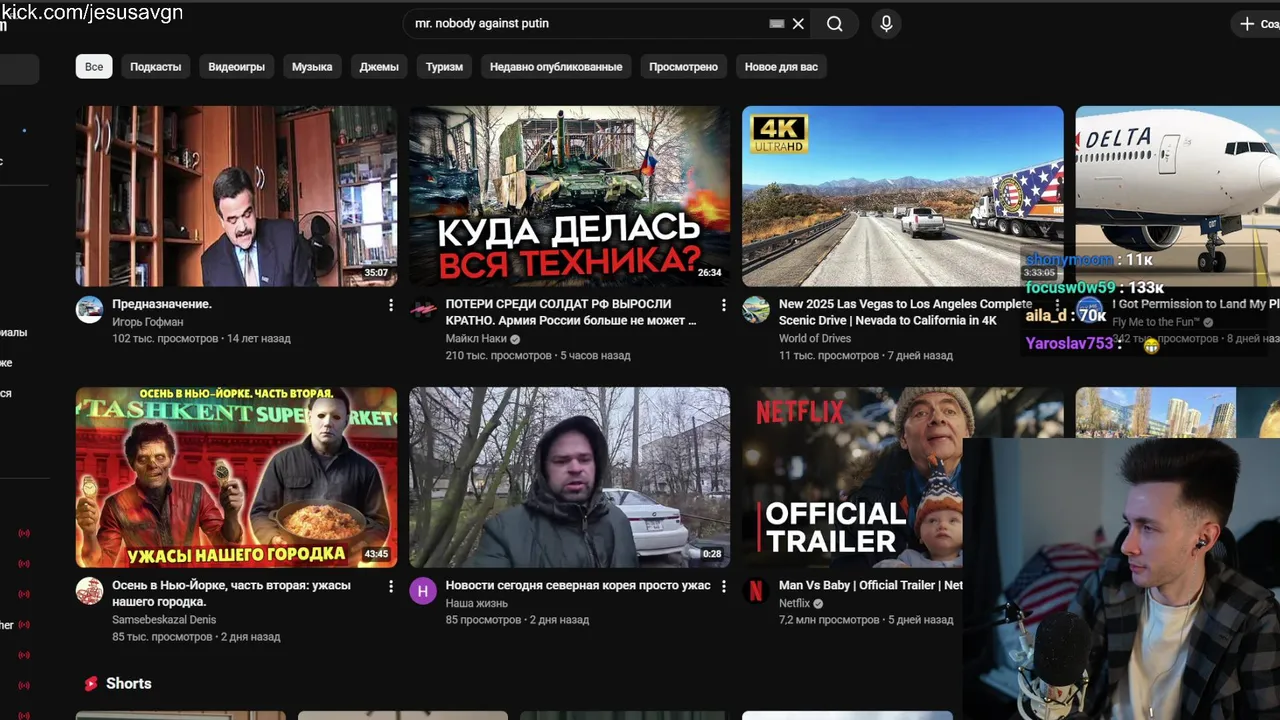Select the Туризм filter chip
Screen dimensions: 1280x720
click(444, 67)
